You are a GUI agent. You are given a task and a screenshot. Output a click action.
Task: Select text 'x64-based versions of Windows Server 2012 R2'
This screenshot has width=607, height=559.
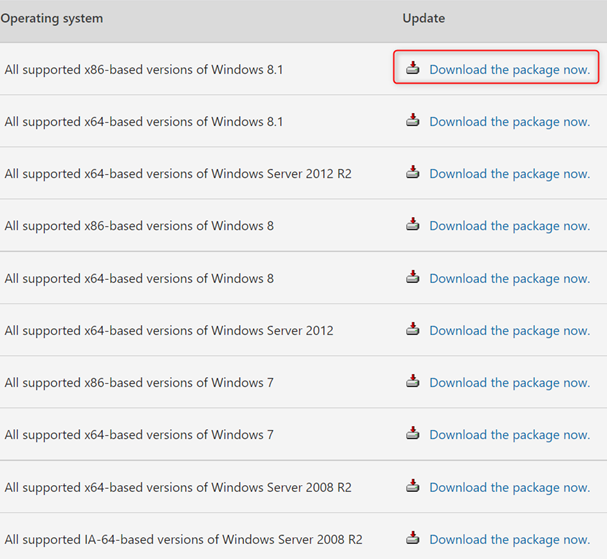pos(218,174)
